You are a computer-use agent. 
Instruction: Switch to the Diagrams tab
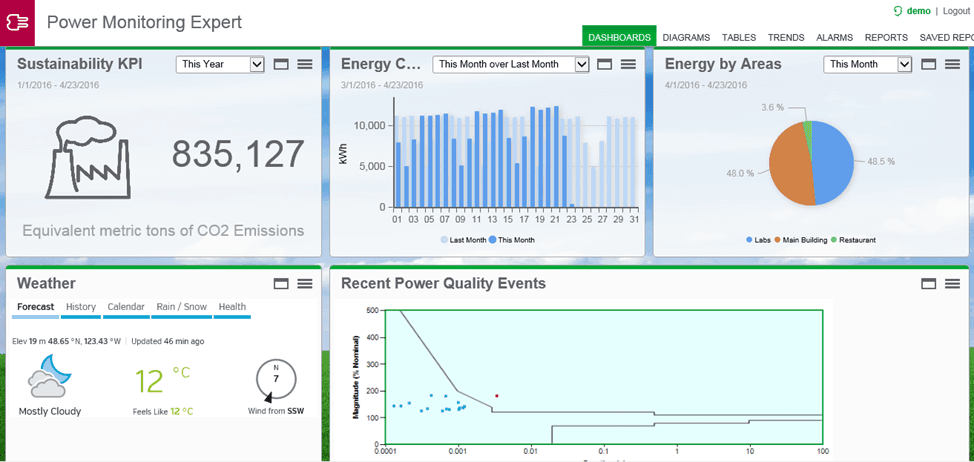pyautogui.click(x=686, y=37)
